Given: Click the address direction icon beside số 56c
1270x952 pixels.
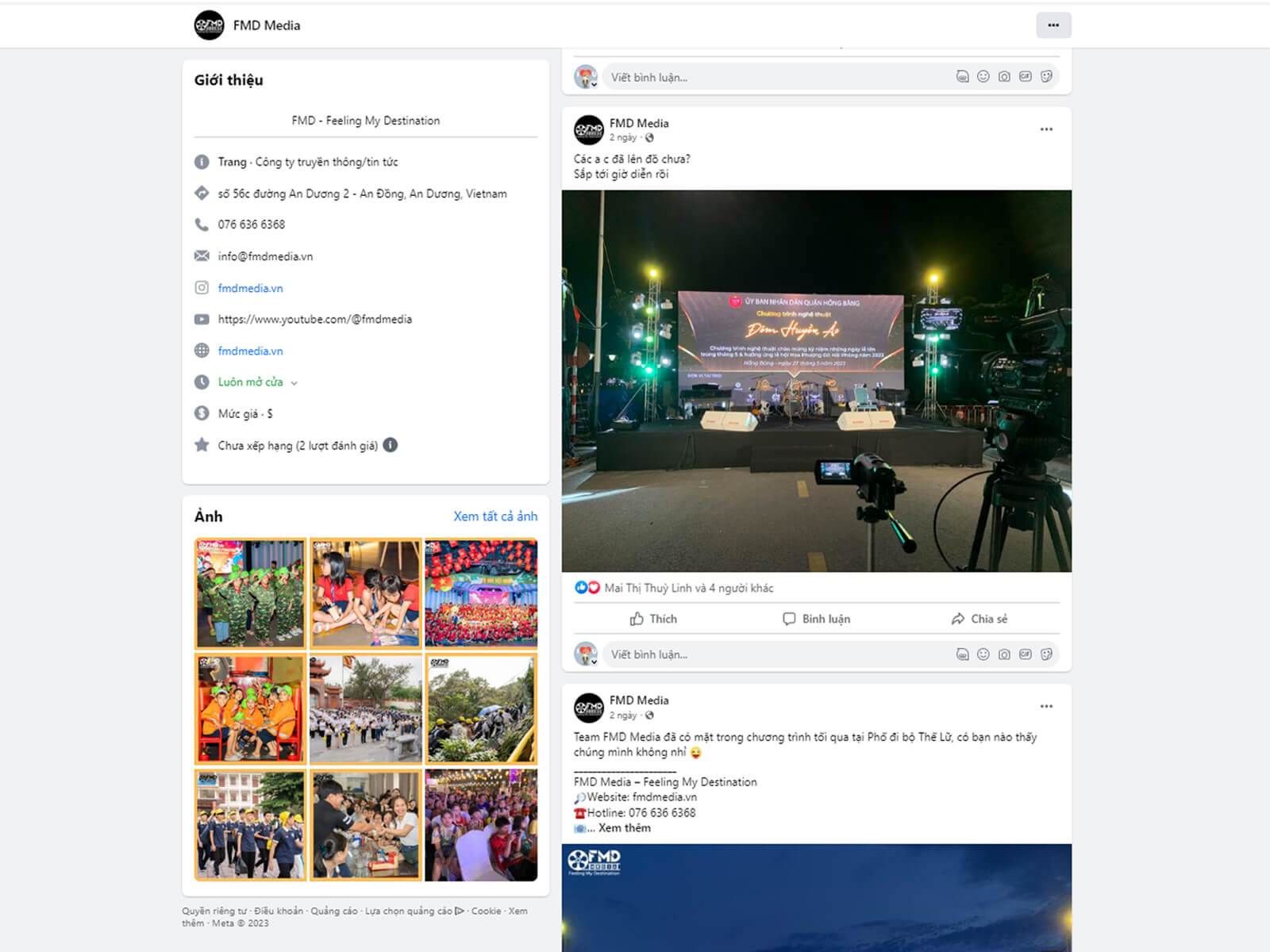Looking at the screenshot, I should [x=202, y=193].
